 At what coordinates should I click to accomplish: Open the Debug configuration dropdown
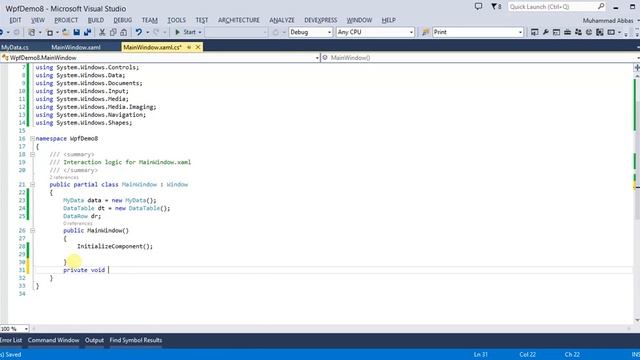point(311,32)
